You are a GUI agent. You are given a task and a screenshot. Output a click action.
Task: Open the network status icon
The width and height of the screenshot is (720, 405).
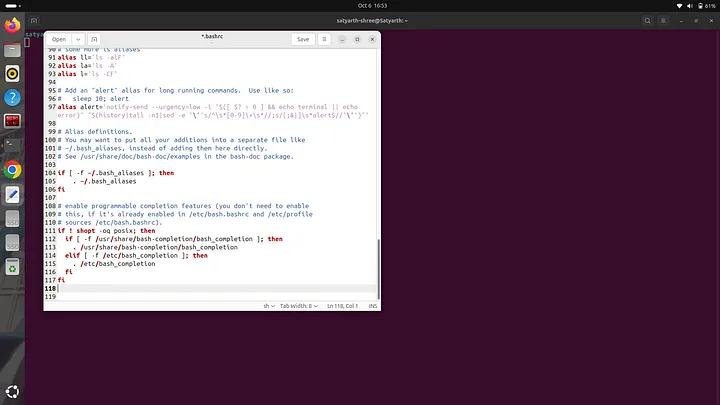[x=680, y=6]
